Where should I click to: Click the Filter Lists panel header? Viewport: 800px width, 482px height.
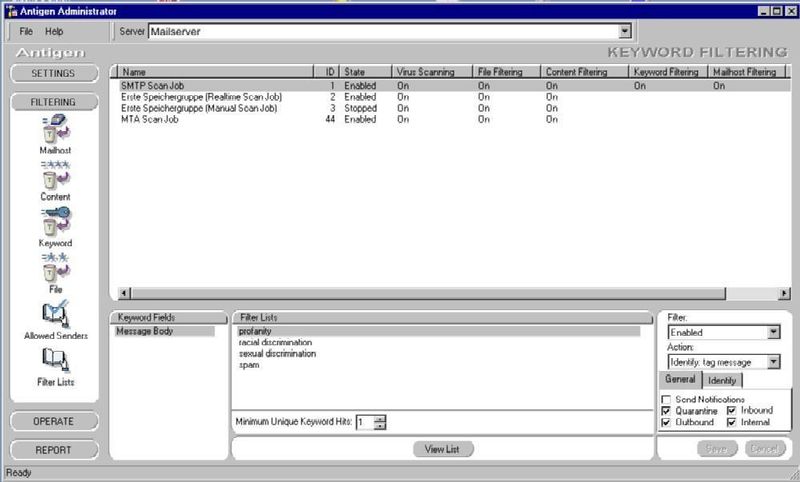442,317
